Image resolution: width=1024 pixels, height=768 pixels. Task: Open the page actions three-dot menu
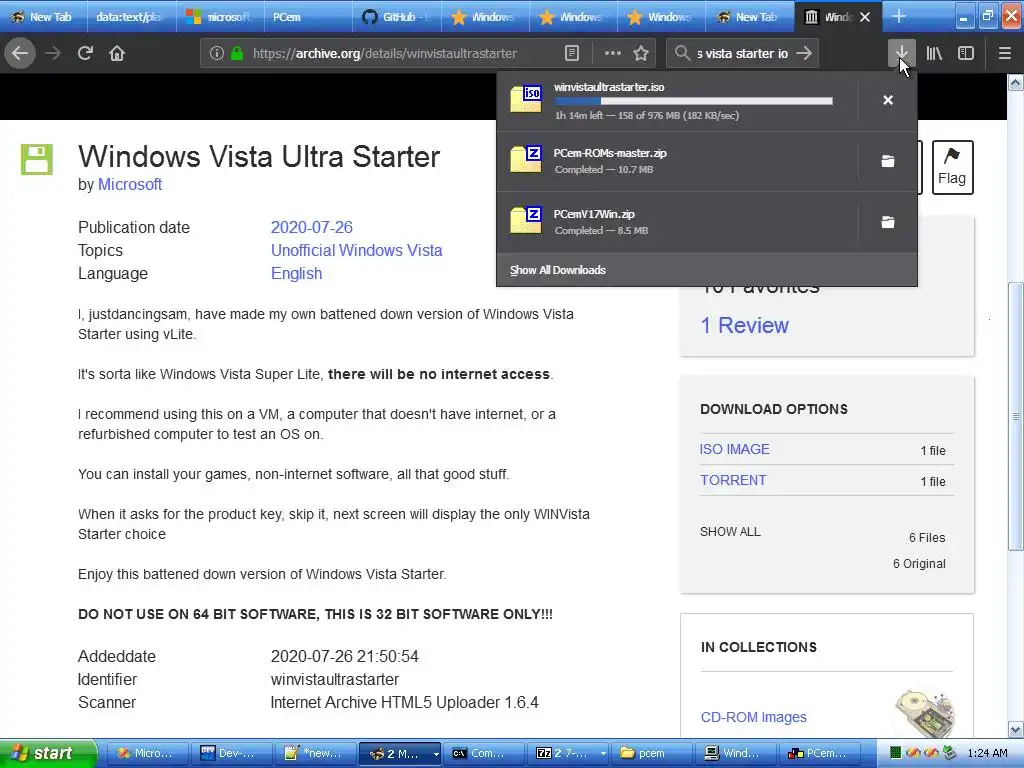pyautogui.click(x=613, y=54)
